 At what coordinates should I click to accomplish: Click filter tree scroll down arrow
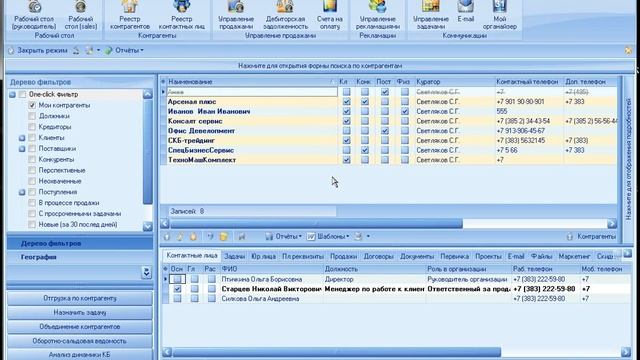coord(148,227)
